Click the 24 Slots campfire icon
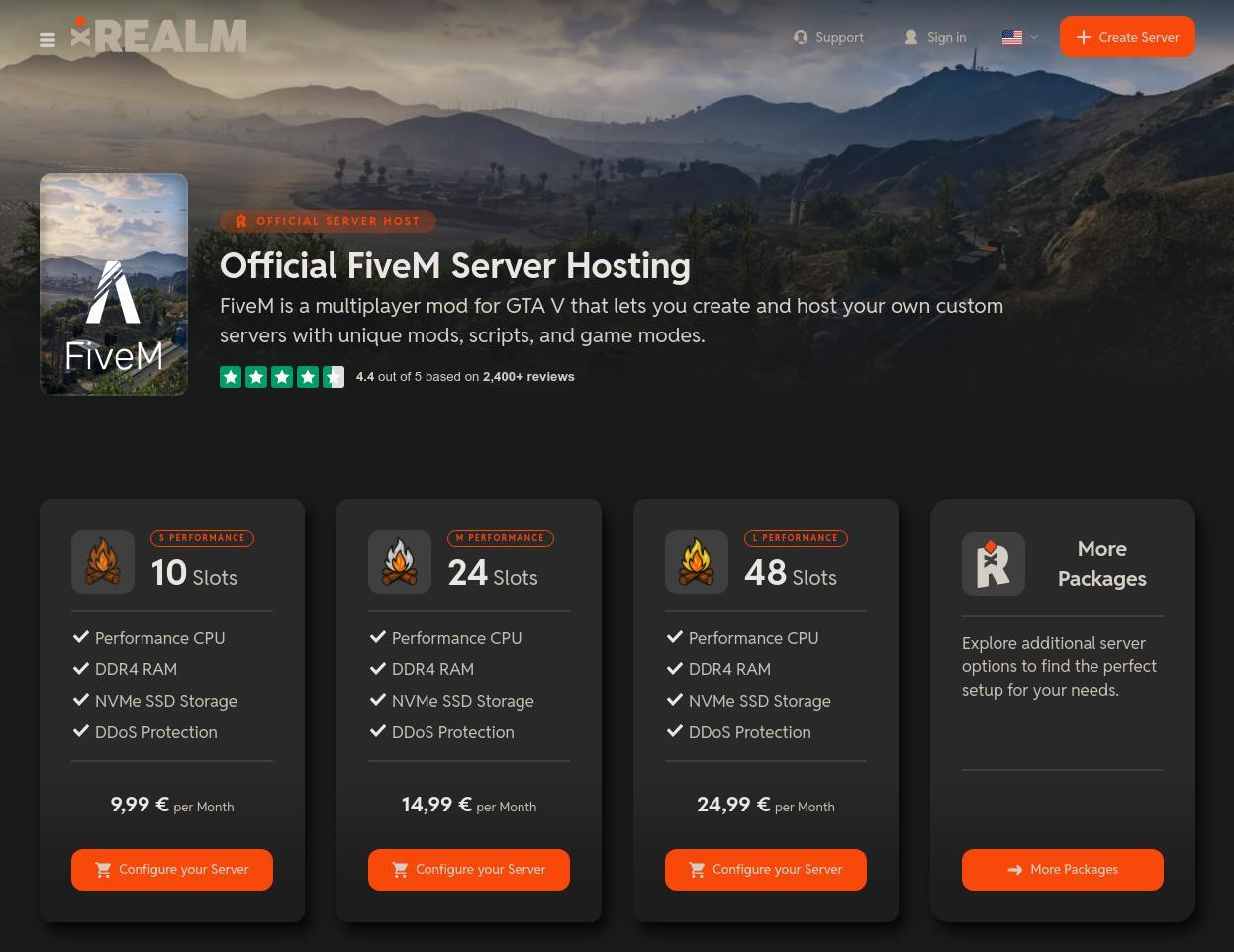This screenshot has height=952, width=1234. (x=400, y=562)
